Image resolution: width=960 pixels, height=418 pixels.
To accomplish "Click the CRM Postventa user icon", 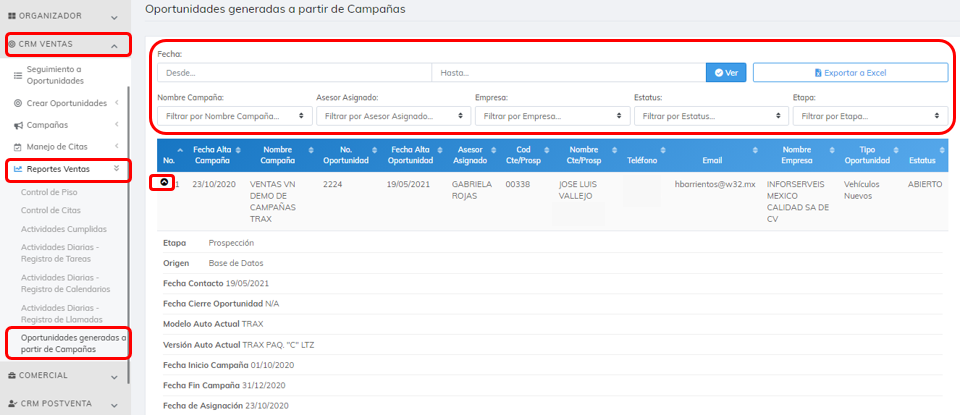I will click(x=12, y=403).
